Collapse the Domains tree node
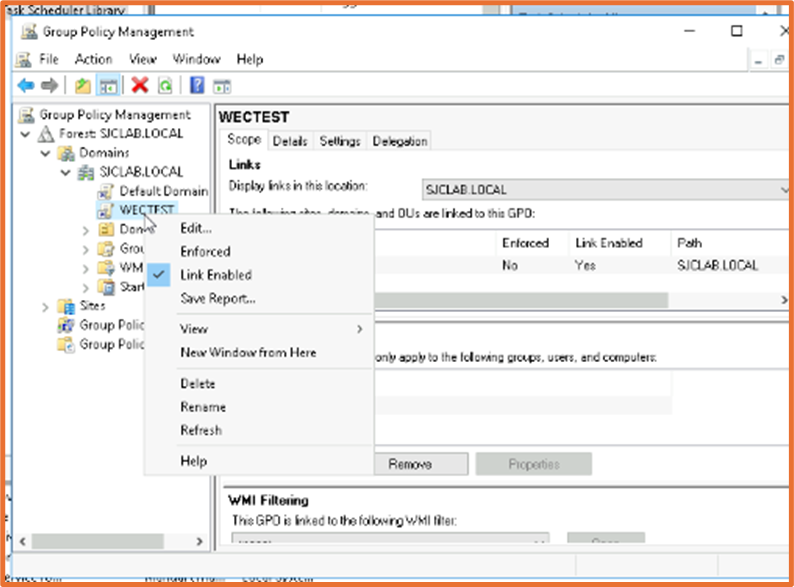 [x=46, y=153]
